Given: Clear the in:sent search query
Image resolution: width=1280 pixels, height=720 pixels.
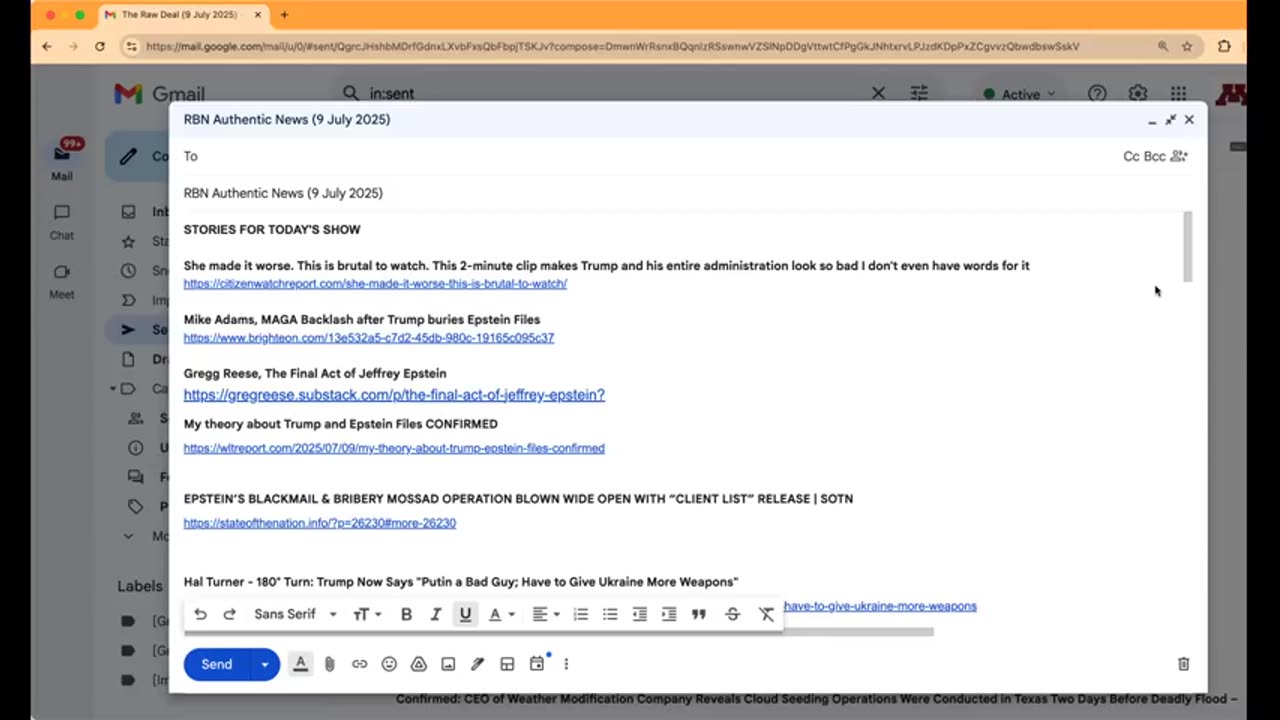Looking at the screenshot, I should click(878, 93).
